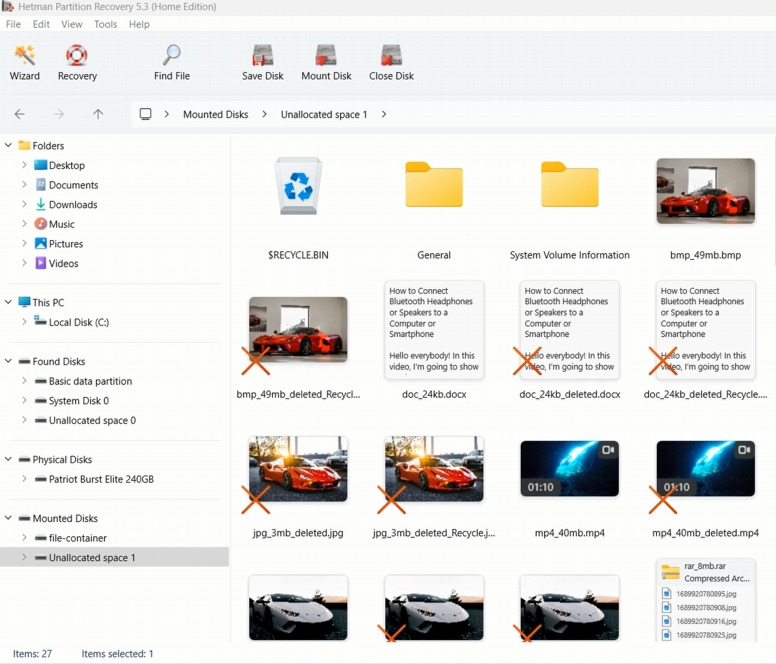Open the Tools menu
The image size is (776, 664).
click(105, 24)
